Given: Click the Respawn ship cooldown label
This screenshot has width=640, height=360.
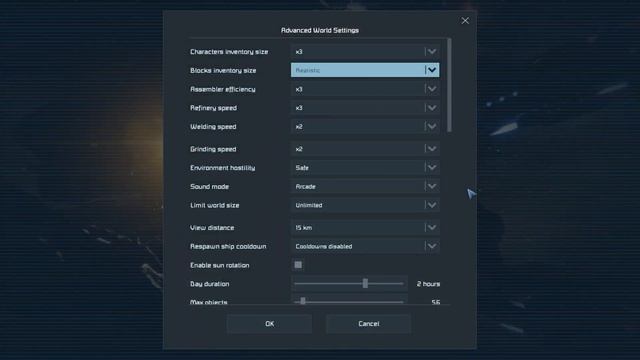Looking at the screenshot, I should 228,247.
